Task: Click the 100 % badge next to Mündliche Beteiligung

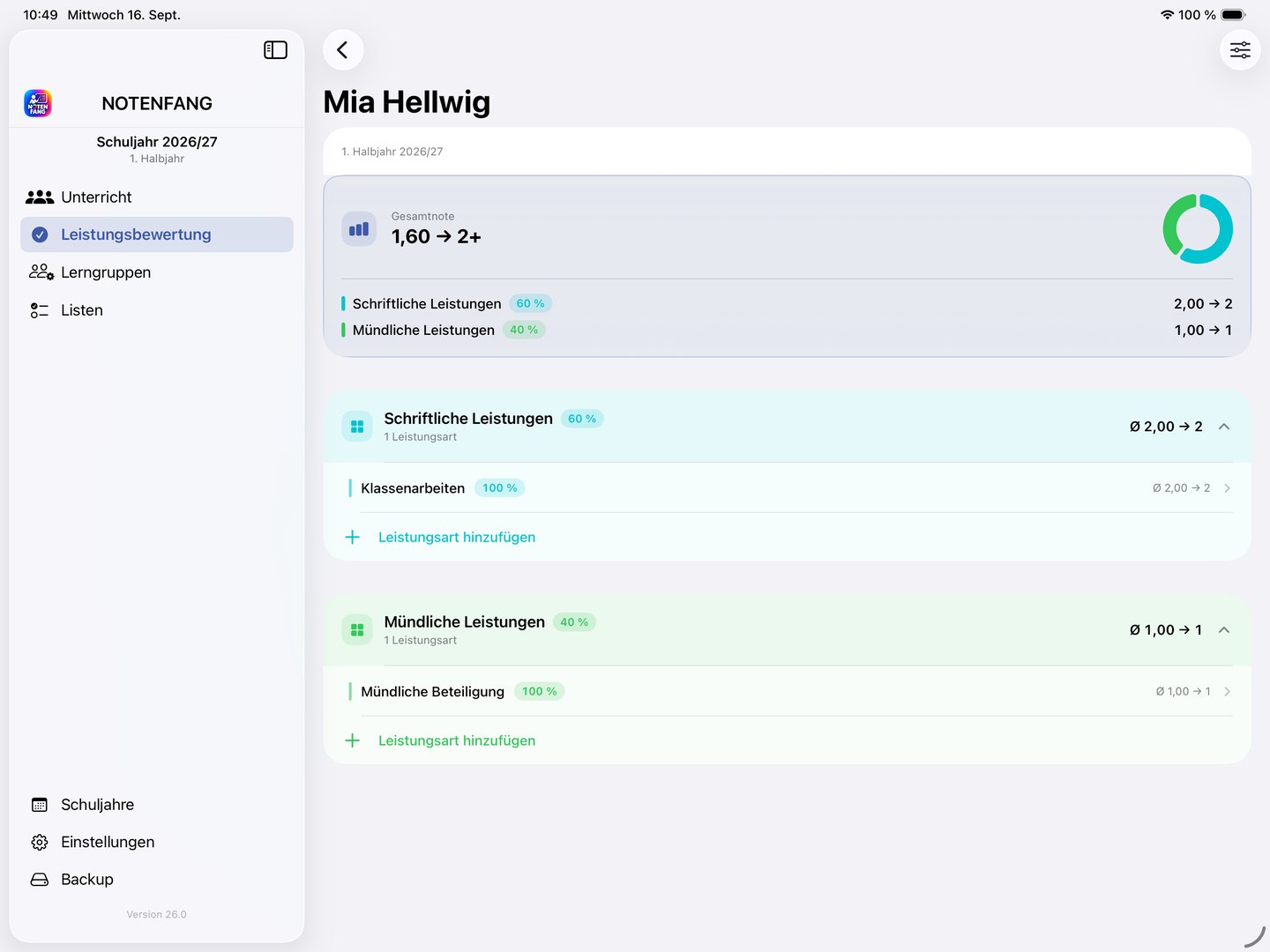Action: 540,692
